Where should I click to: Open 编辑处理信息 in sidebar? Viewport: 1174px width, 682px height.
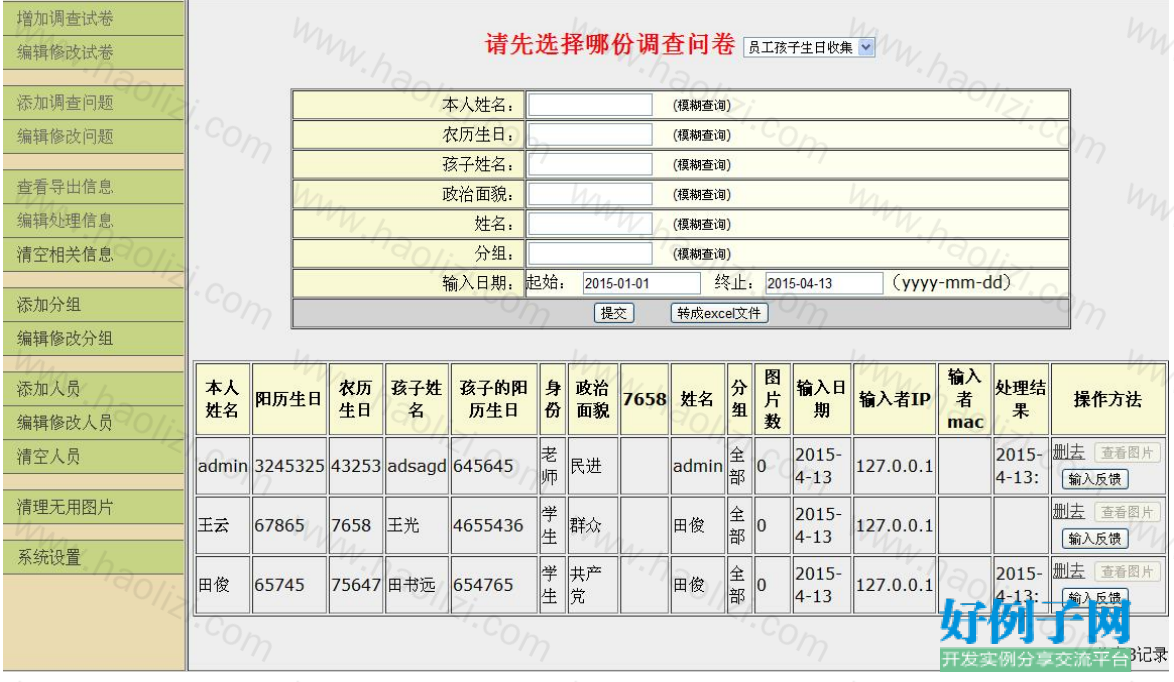coord(93,220)
